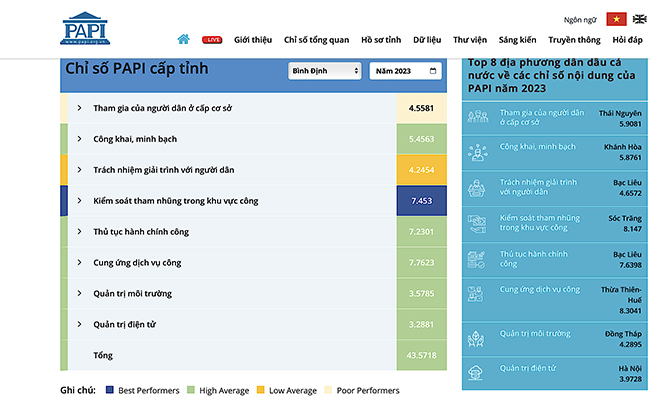Viewport: 650px width, 409px height.
Task: Expand Thủ tục hành chính công row
Action: 79,232
